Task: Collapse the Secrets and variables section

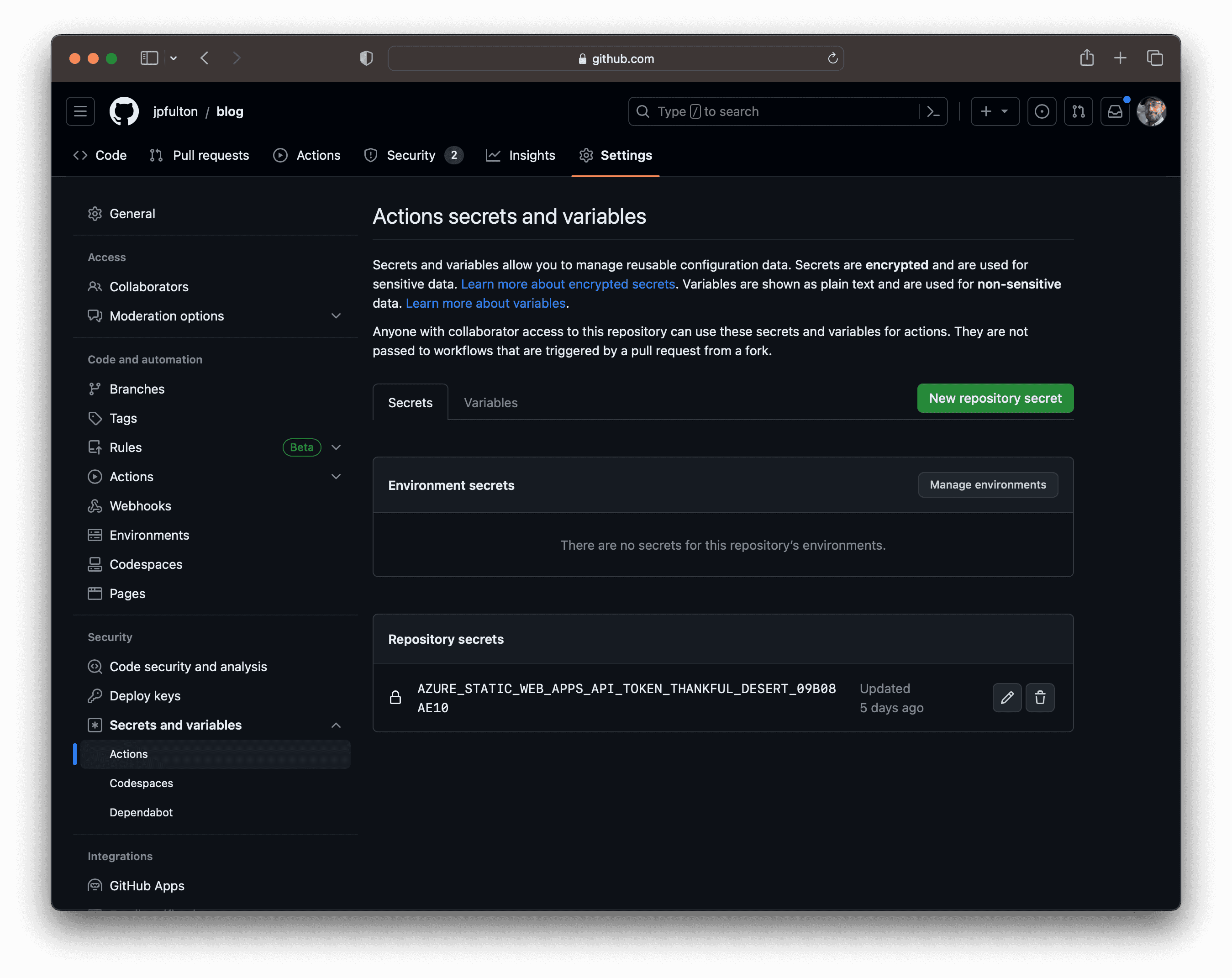Action: (336, 725)
